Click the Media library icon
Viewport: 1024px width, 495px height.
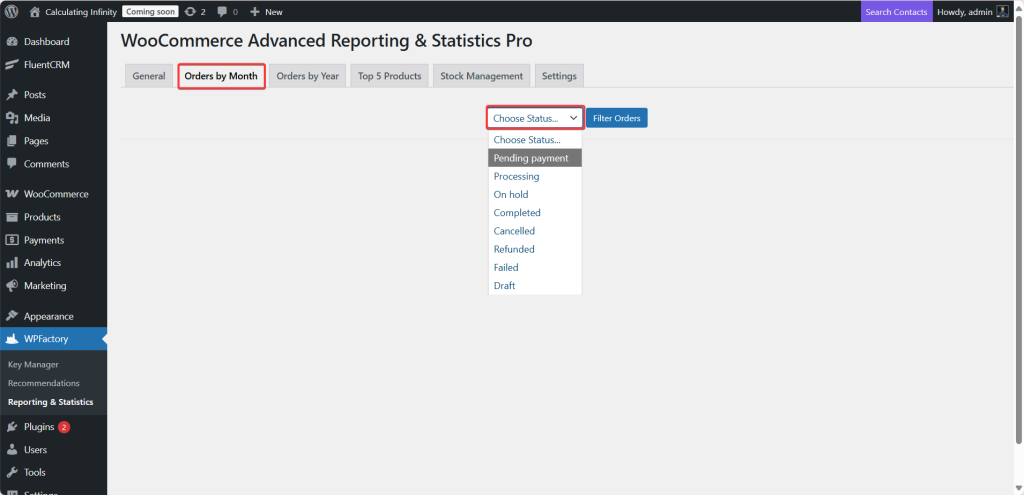pyautogui.click(x=12, y=118)
